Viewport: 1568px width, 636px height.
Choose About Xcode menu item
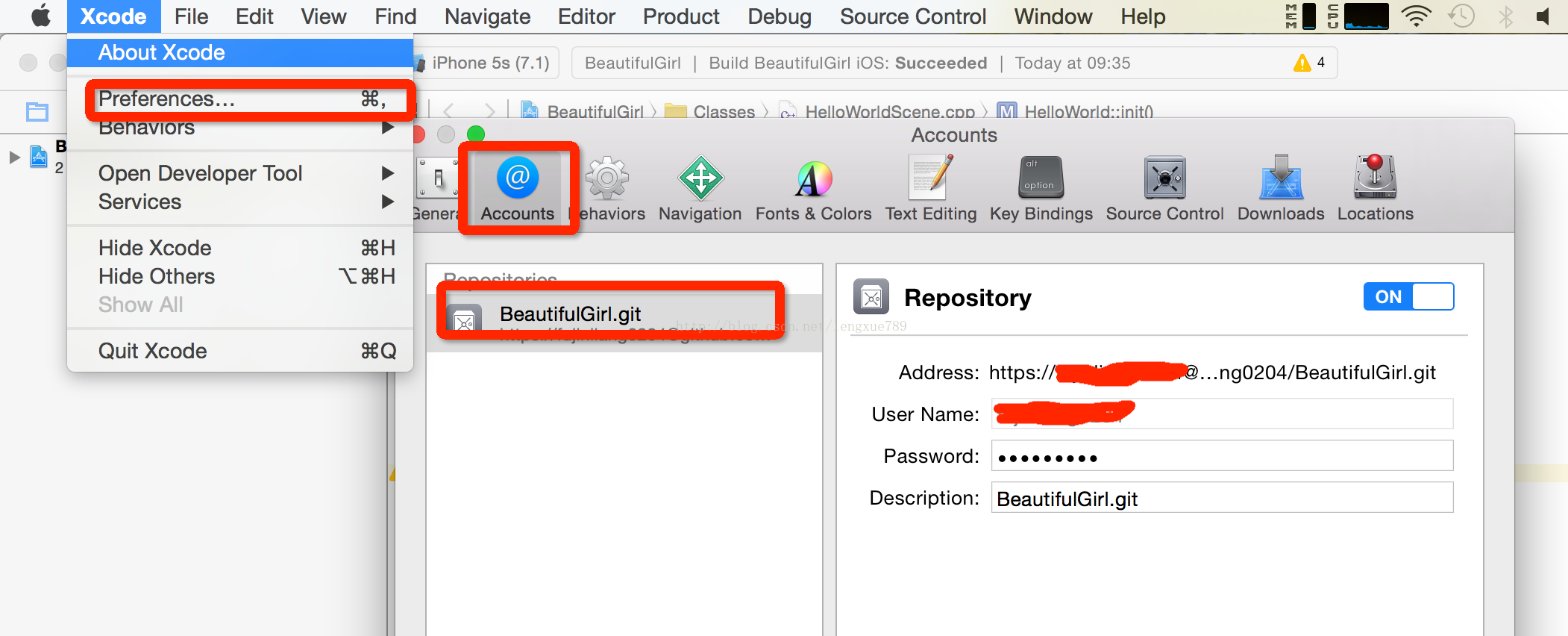[240, 52]
